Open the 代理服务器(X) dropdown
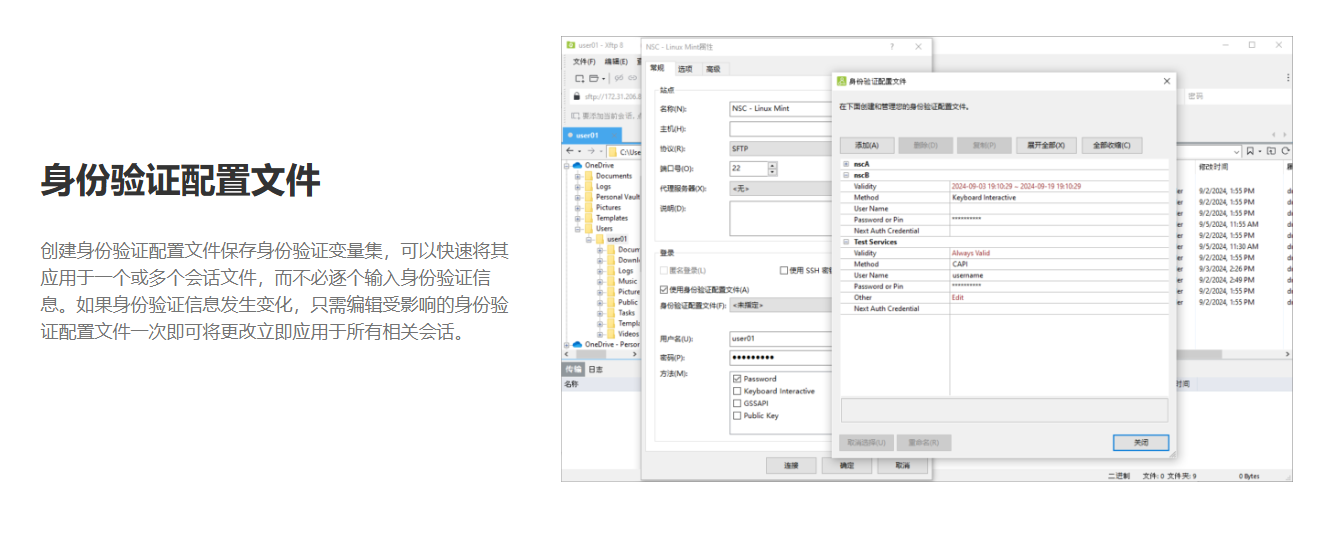The height and width of the screenshot is (535, 1331). pos(780,188)
